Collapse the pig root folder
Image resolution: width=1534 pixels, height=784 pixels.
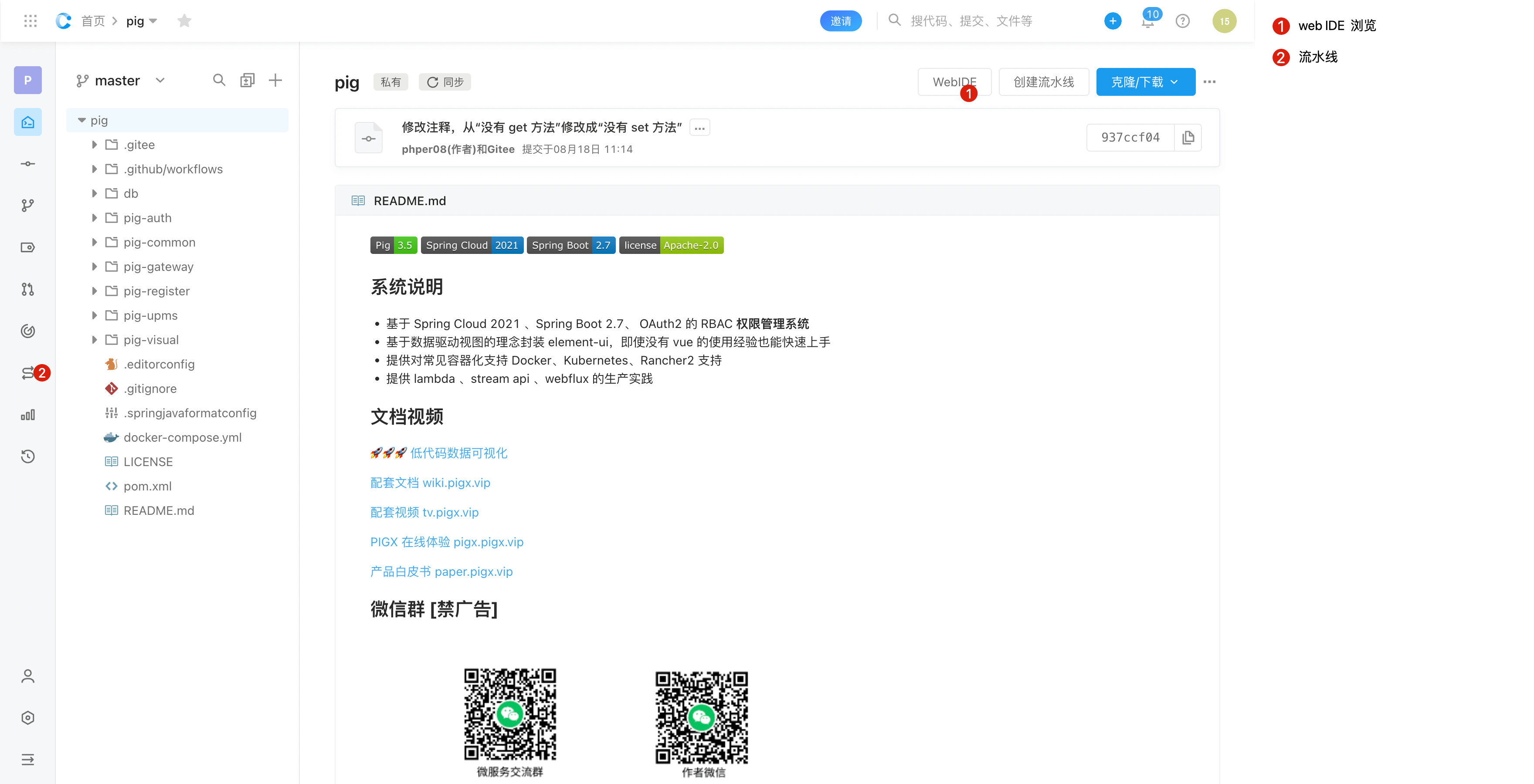pos(81,120)
